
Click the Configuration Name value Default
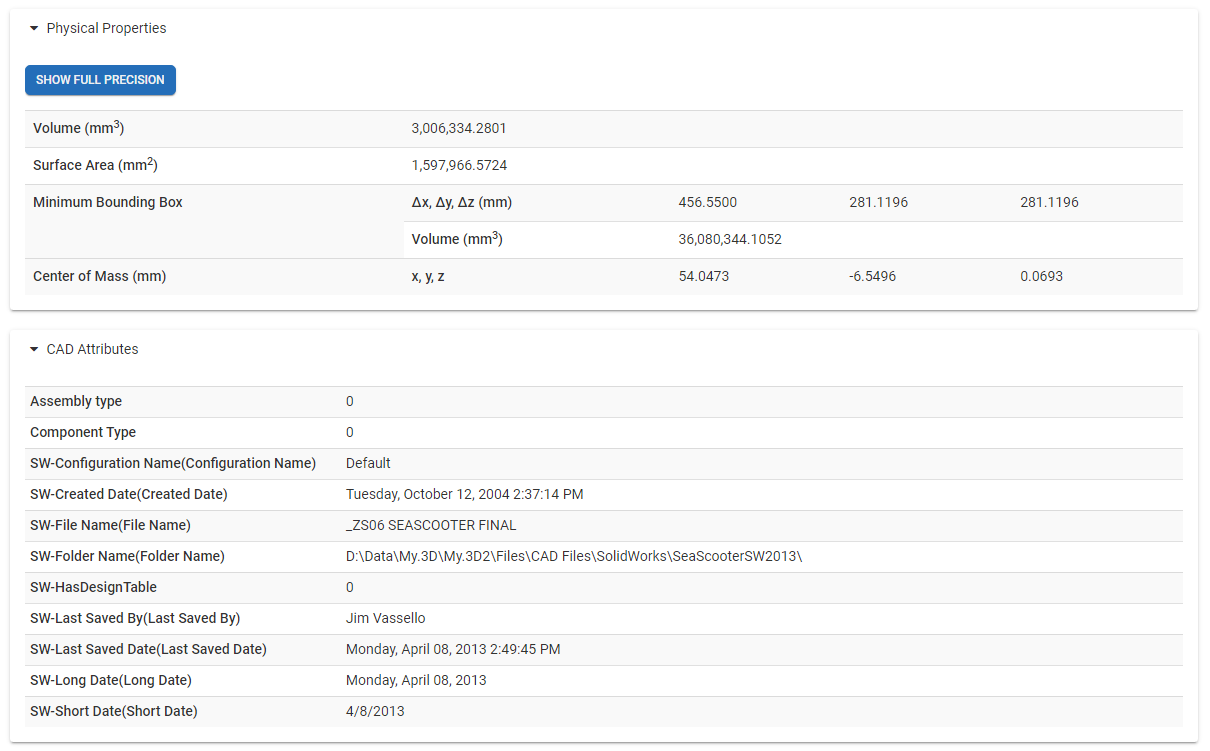tap(368, 464)
